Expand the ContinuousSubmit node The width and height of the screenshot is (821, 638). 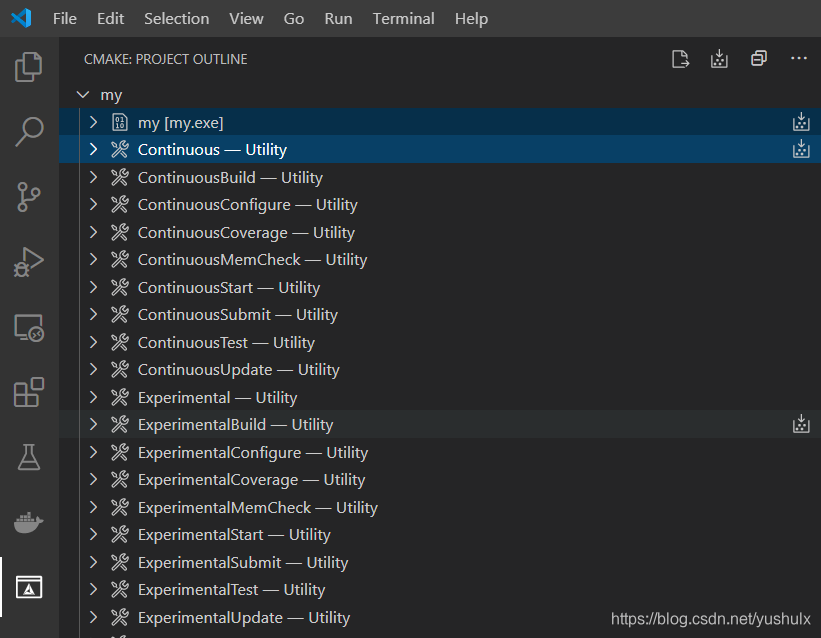point(93,315)
